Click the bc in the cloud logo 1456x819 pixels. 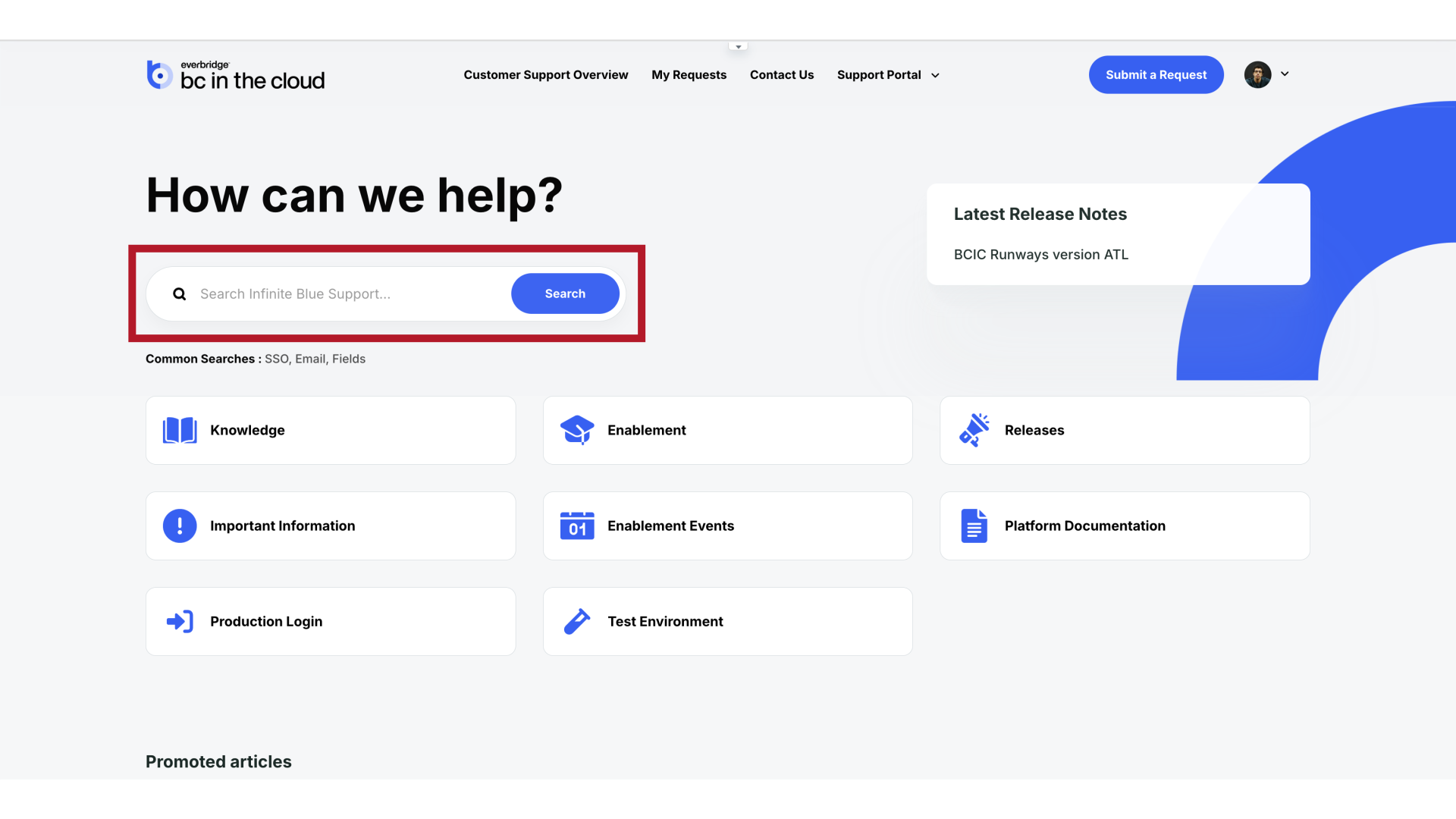(235, 75)
